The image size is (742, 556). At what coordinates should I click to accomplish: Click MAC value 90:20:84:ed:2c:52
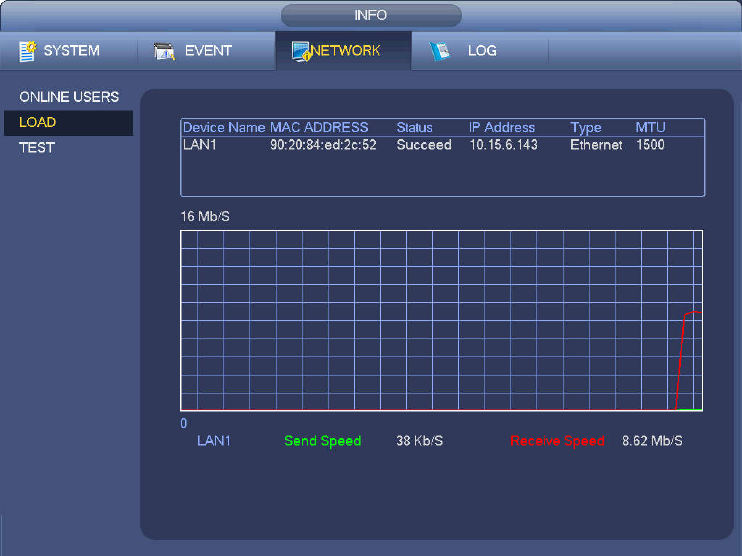323,145
